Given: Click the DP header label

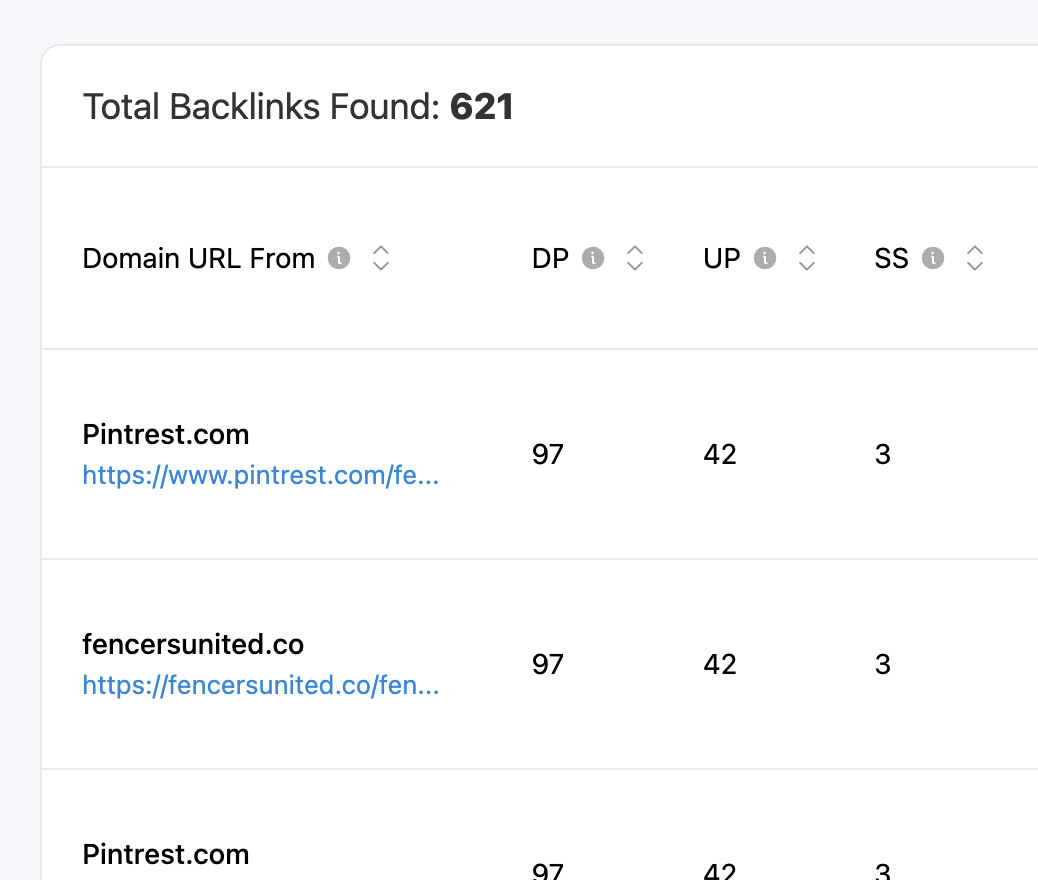Looking at the screenshot, I should coord(550,258).
